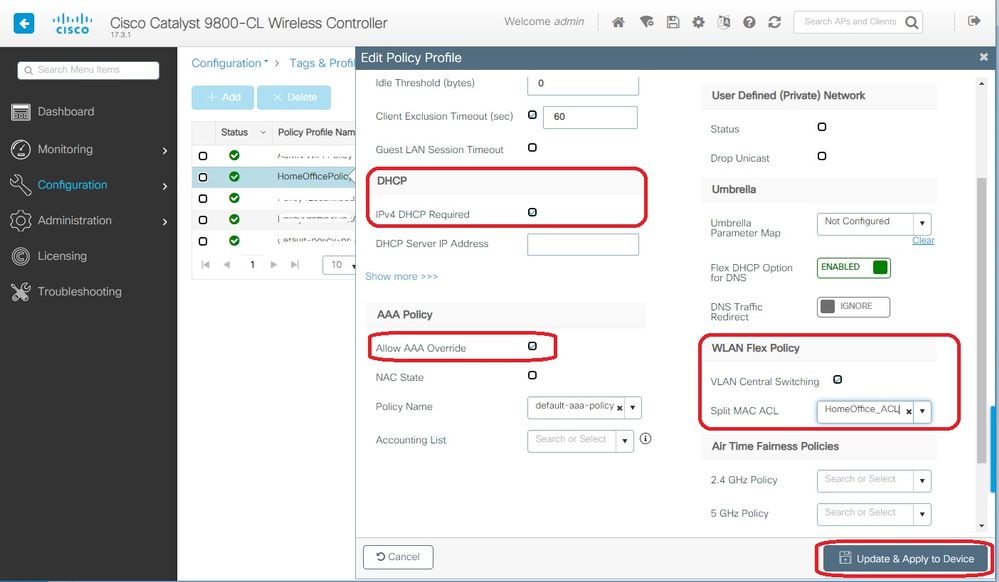The width and height of the screenshot is (999, 582).
Task: Go to last page of table
Action: [294, 265]
